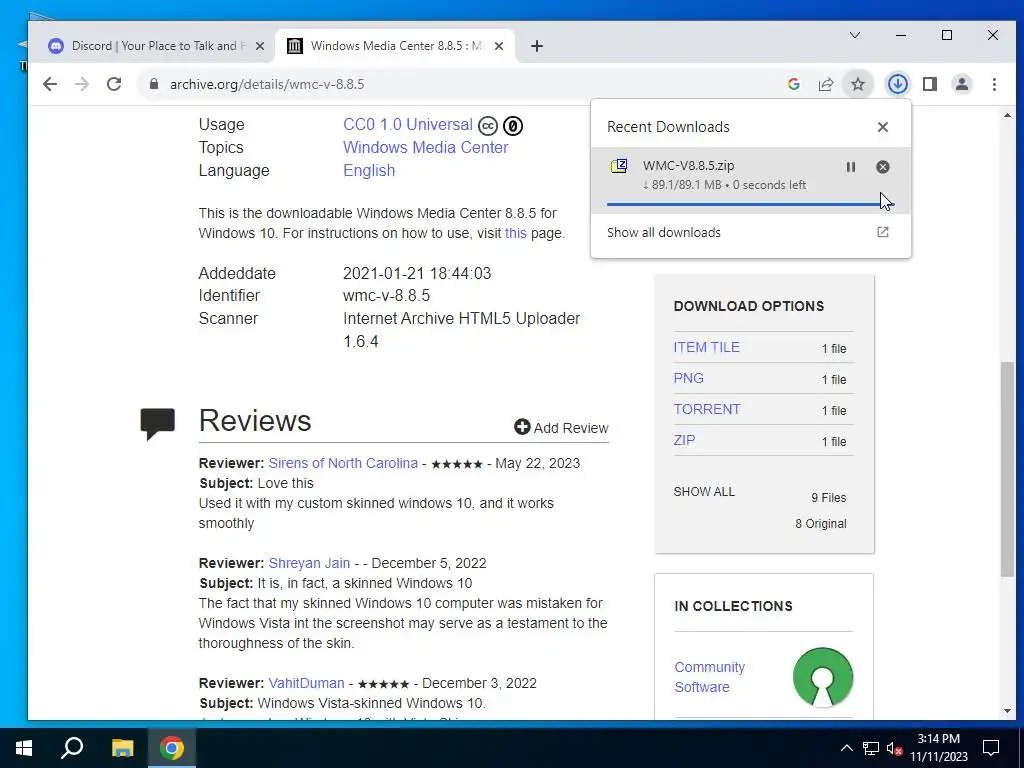
Task: Click the '1 file' count beside ZIP
Action: click(834, 441)
